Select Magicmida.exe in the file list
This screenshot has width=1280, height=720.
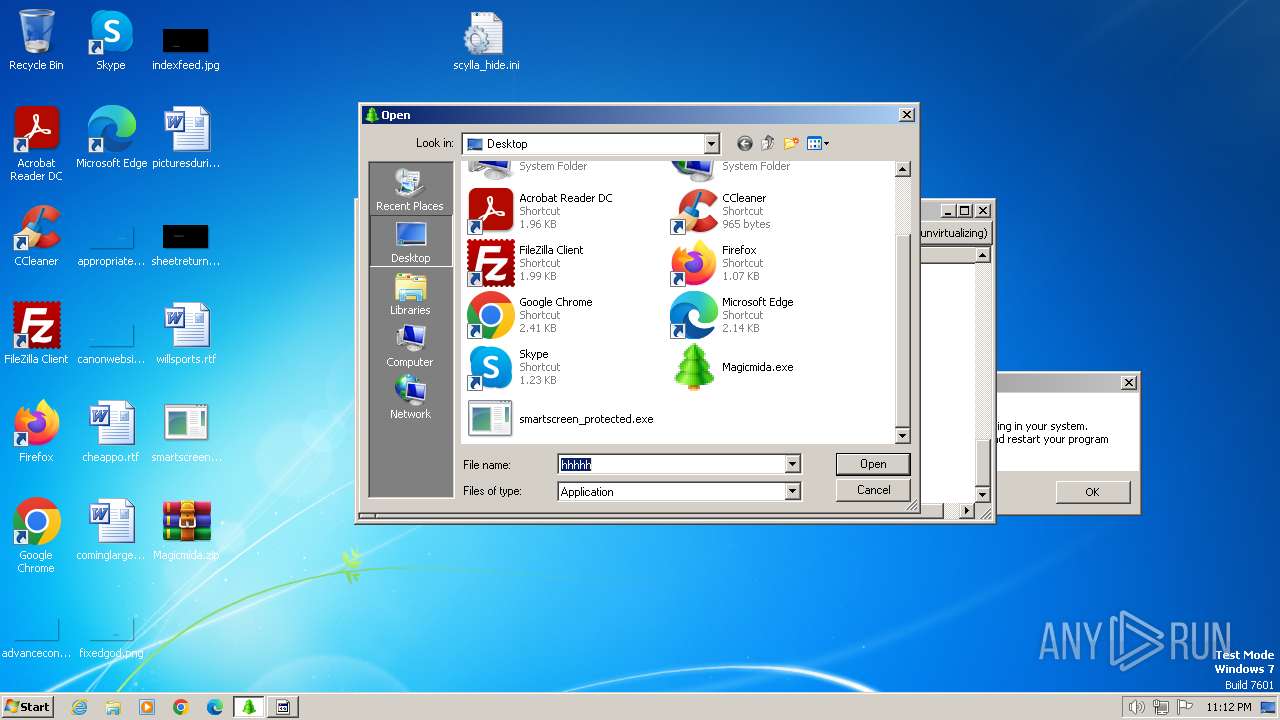733,367
